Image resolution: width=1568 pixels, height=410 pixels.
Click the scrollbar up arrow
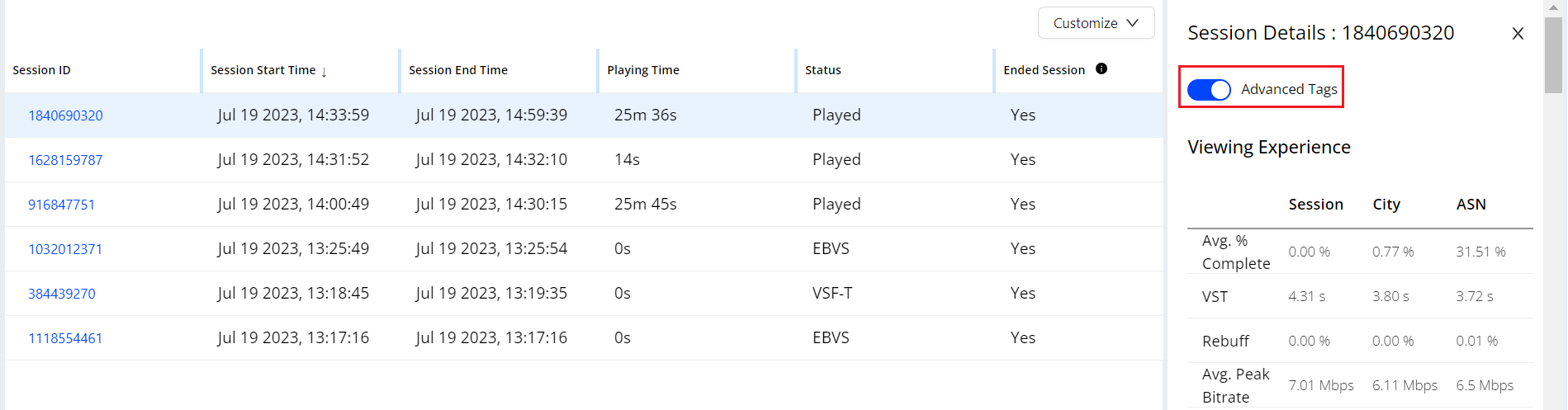coord(1553,7)
